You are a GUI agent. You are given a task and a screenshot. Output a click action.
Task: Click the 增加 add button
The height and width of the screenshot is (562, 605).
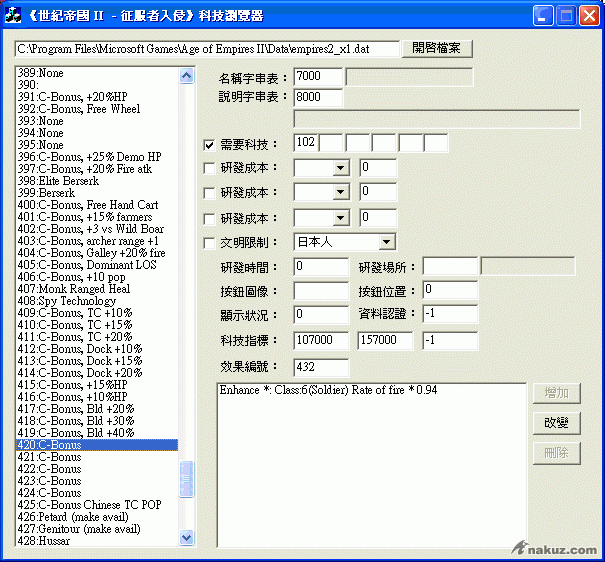pyautogui.click(x=556, y=393)
